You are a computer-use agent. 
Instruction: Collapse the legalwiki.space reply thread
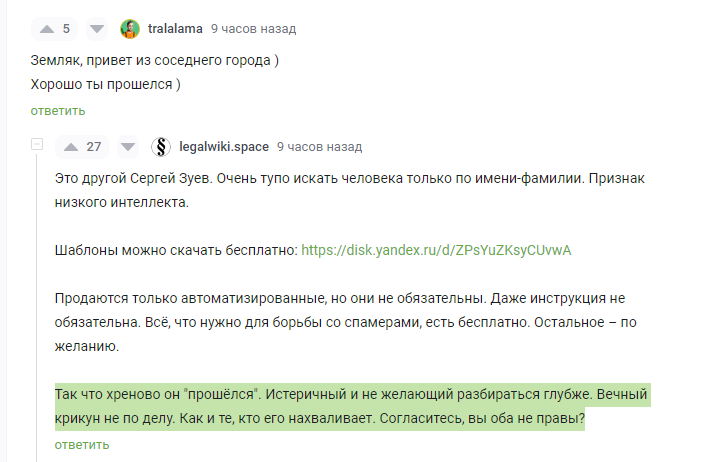click(38, 146)
